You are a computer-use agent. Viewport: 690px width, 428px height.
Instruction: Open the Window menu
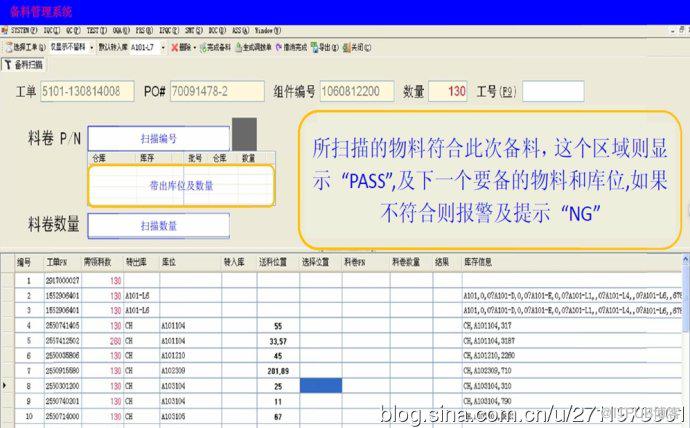(x=268, y=30)
